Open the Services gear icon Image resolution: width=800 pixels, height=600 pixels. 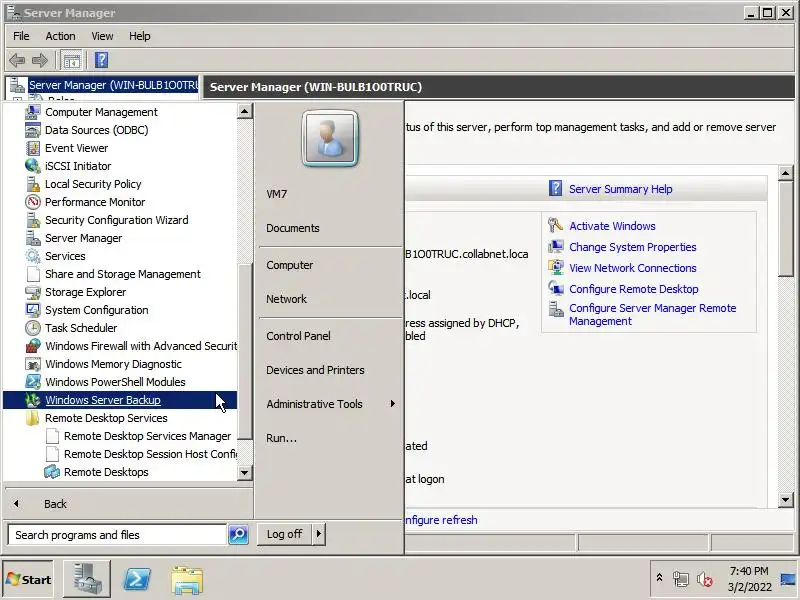[33, 256]
